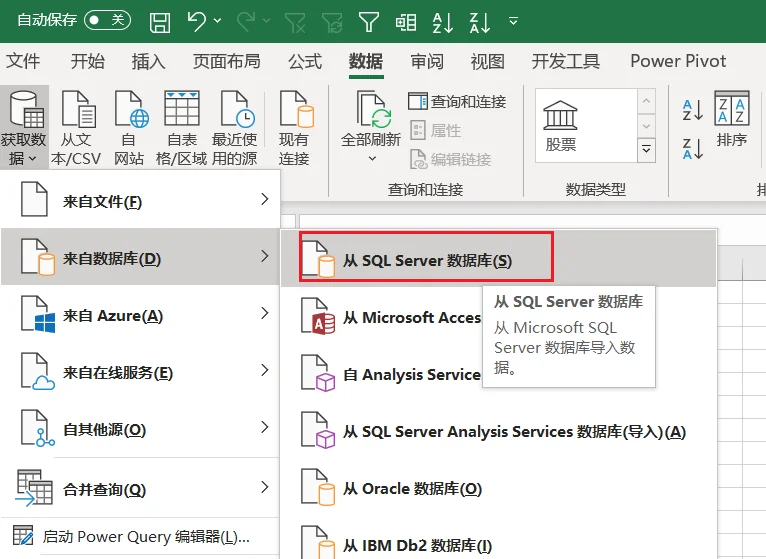Click the 属性 (Properties) button
The image size is (766, 559).
pos(436,130)
